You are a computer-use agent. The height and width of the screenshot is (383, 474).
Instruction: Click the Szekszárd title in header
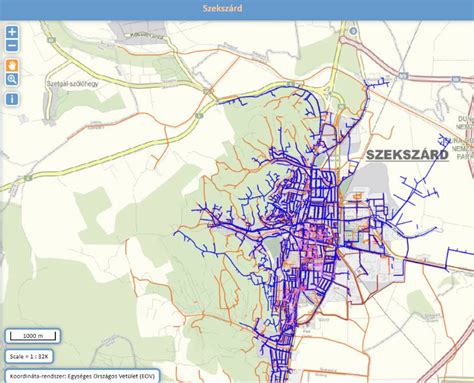222,8
